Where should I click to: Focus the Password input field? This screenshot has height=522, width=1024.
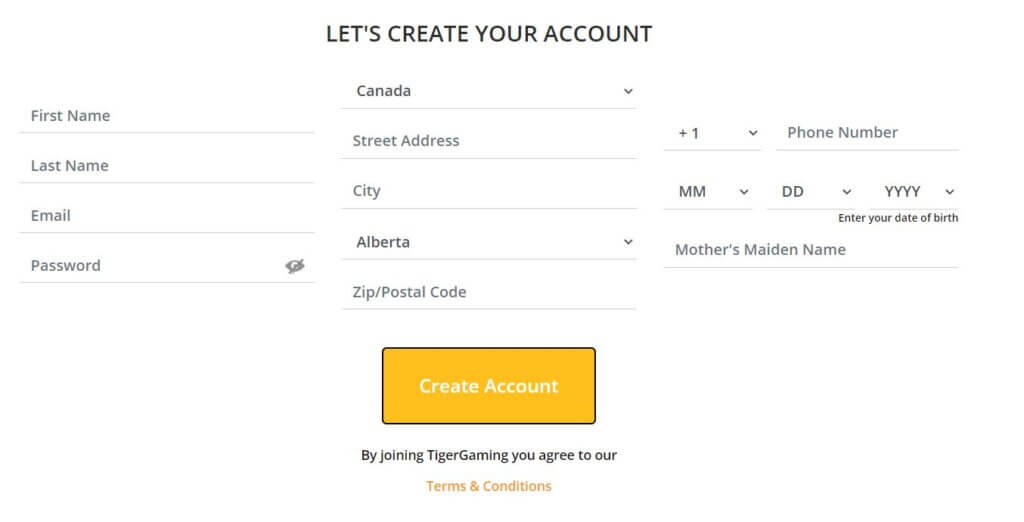pos(150,266)
